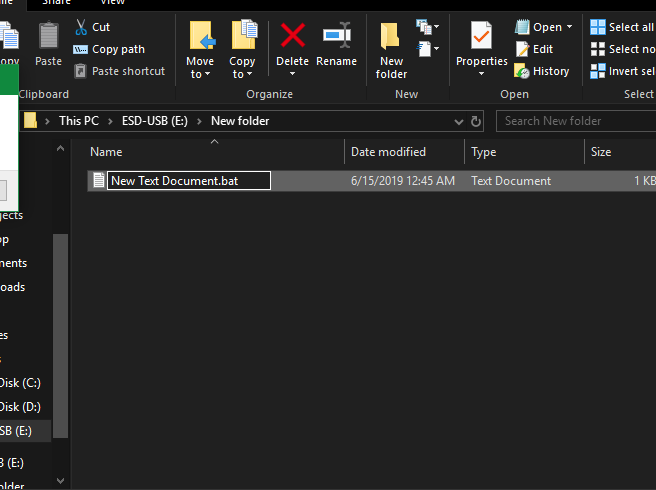Sort files by Date modified column
This screenshot has width=656, height=490.
pyautogui.click(x=405, y=152)
